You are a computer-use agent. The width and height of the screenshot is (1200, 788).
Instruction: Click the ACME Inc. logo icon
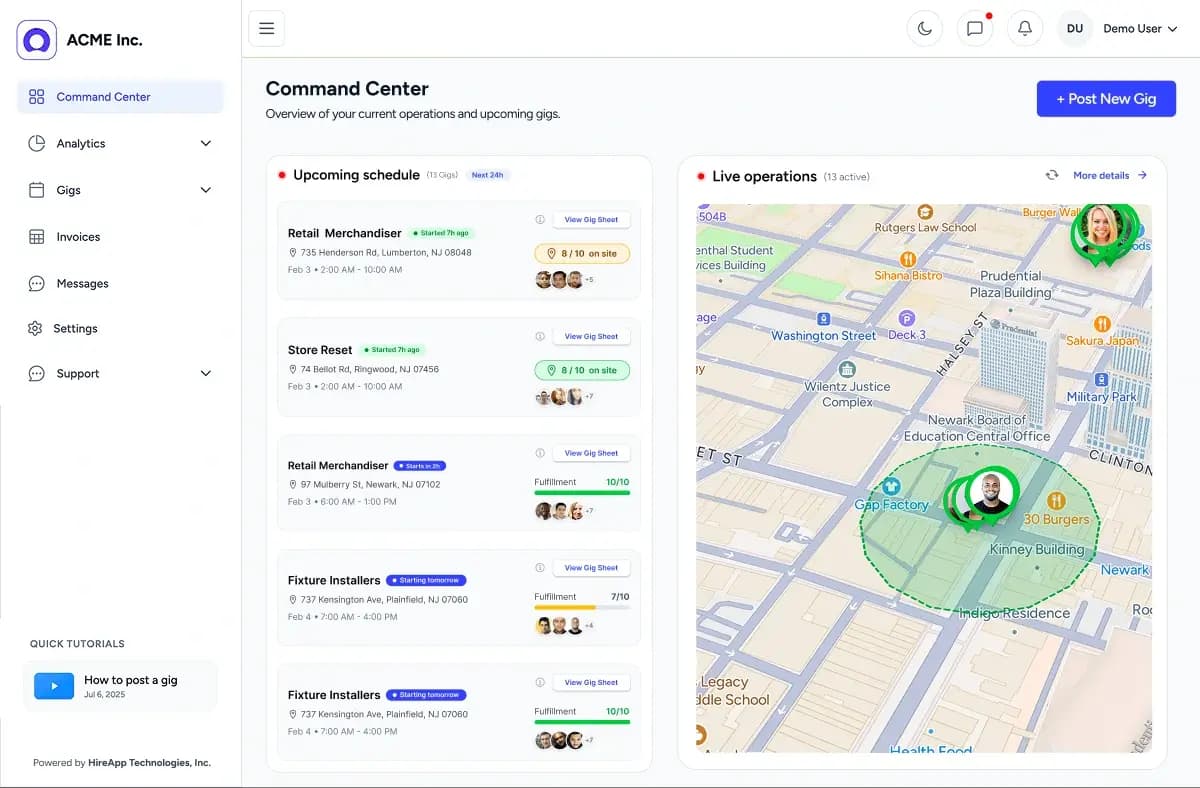(37, 40)
